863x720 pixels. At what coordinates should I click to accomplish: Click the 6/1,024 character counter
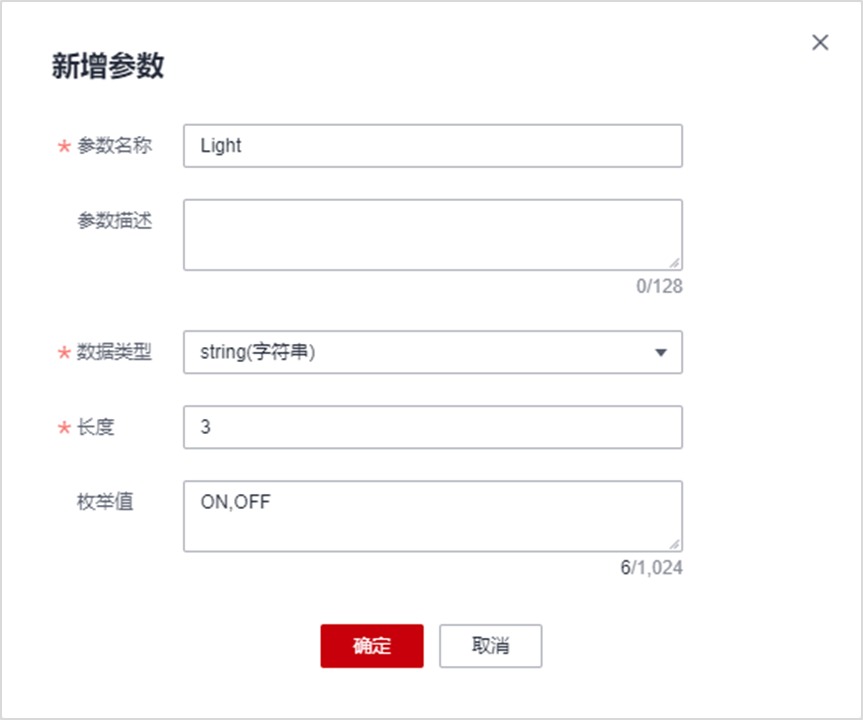651,568
